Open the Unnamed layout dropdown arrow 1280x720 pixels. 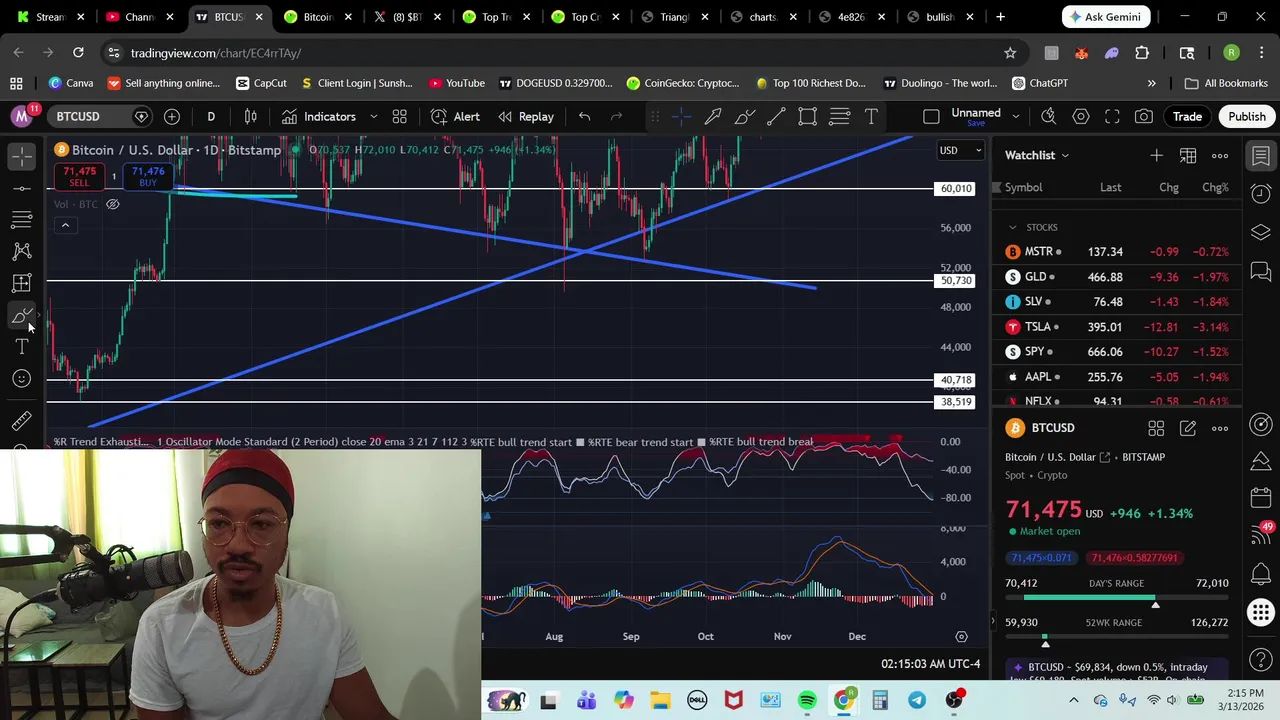[x=1015, y=117]
